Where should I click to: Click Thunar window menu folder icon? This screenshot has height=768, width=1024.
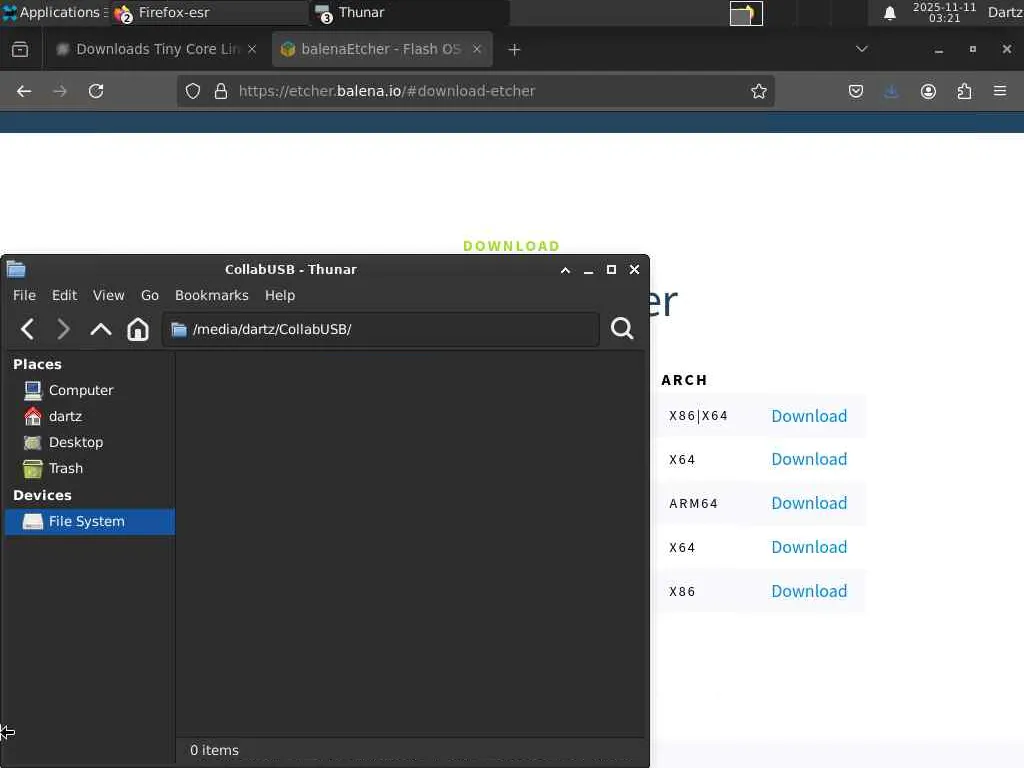pyautogui.click(x=16, y=269)
